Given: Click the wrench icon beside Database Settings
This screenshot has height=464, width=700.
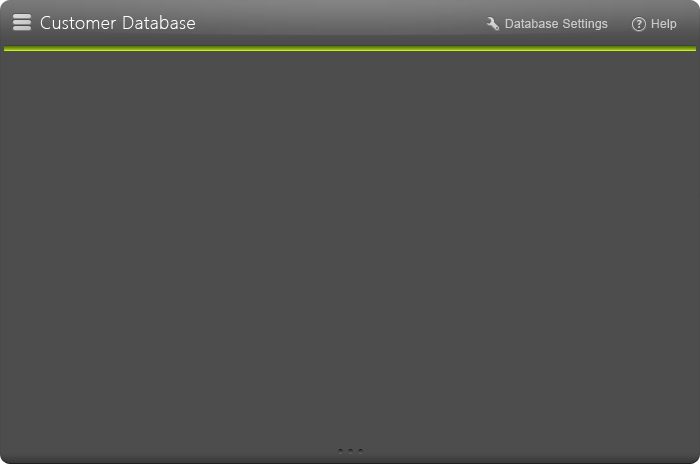Looking at the screenshot, I should [x=493, y=24].
